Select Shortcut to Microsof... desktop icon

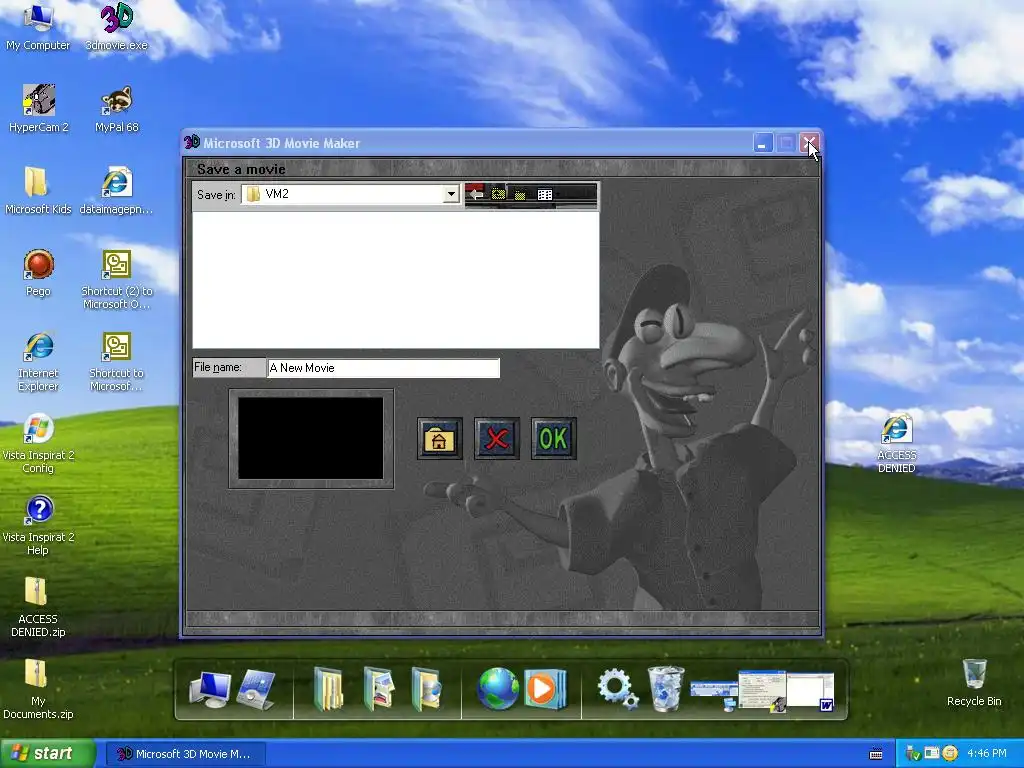coord(117,361)
